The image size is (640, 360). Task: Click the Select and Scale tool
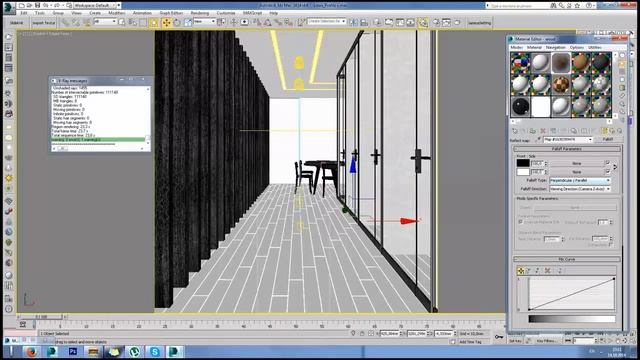coord(188,22)
